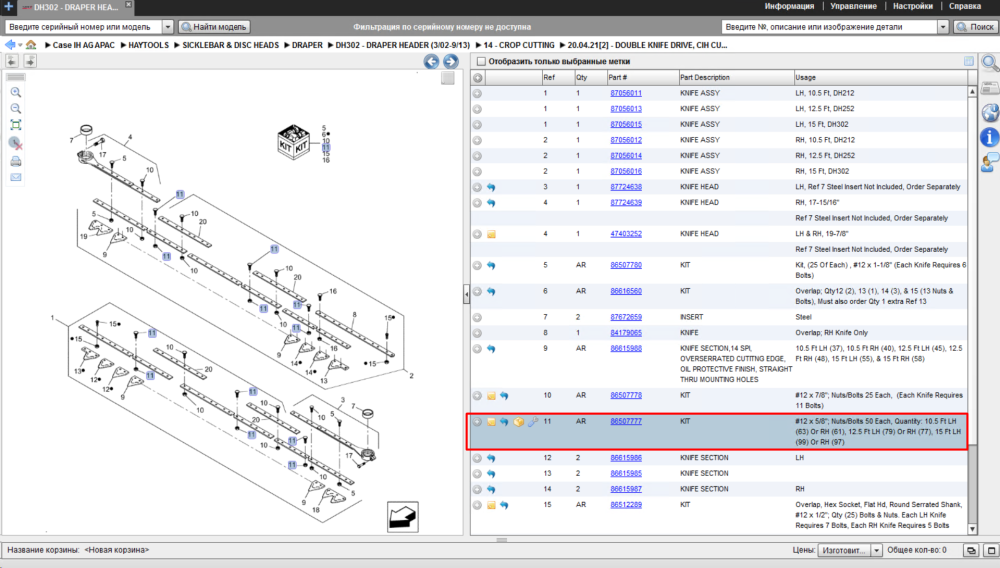This screenshot has height=568, width=1000.
Task: Go to next illustration with blue right arrow
Action: (450, 61)
